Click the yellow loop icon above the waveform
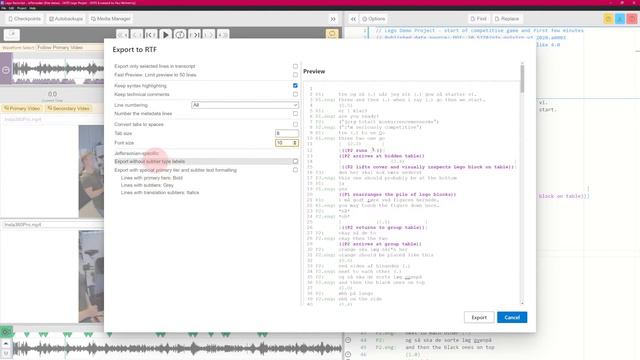 [x=332, y=34]
